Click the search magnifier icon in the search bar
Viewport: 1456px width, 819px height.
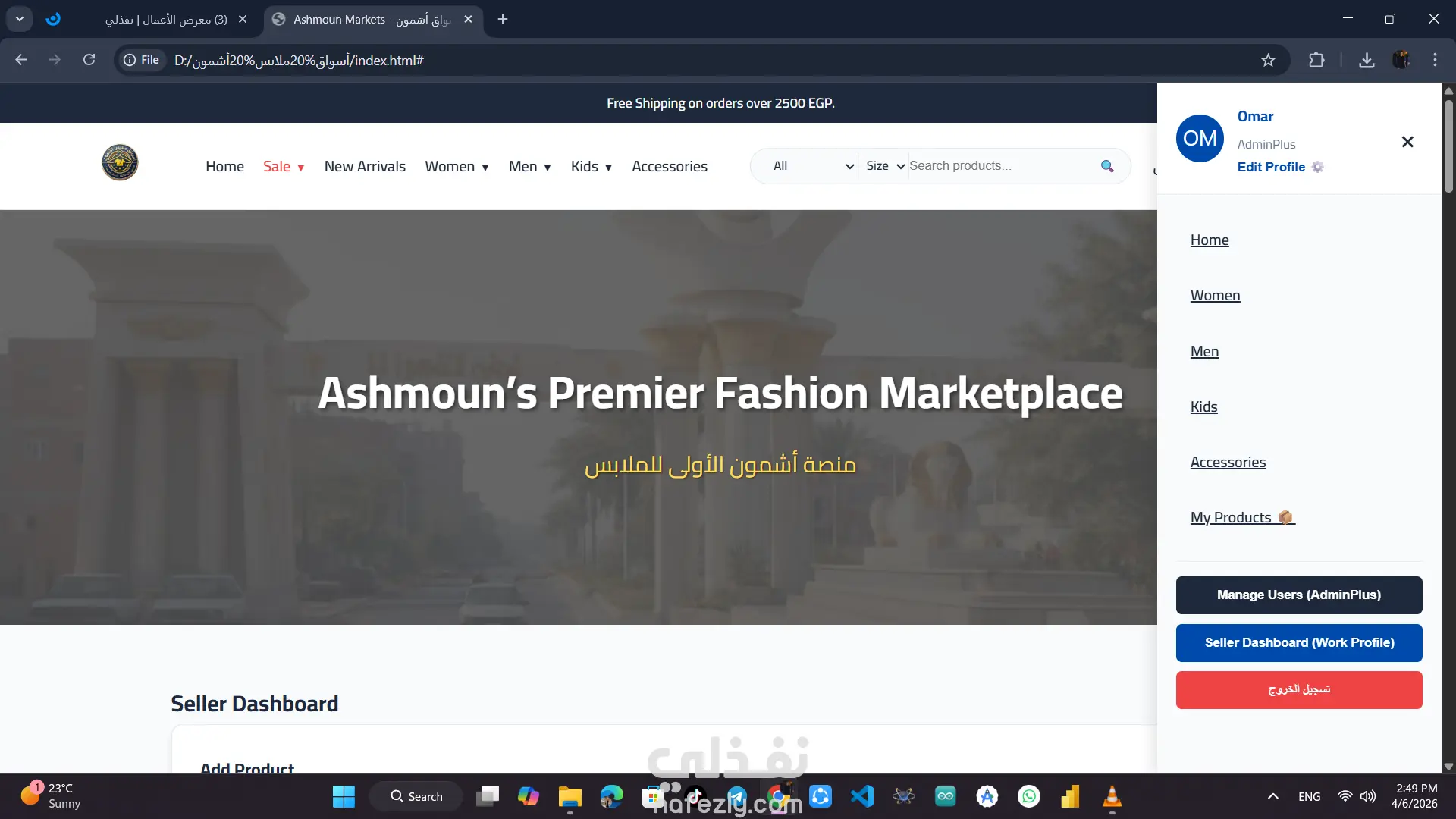coord(1107,166)
